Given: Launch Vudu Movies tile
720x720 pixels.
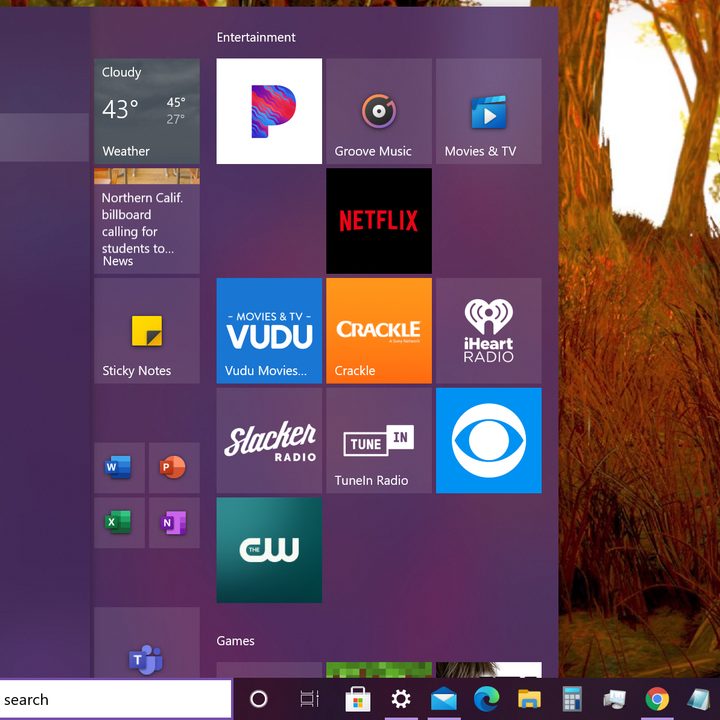Looking at the screenshot, I should tap(269, 330).
